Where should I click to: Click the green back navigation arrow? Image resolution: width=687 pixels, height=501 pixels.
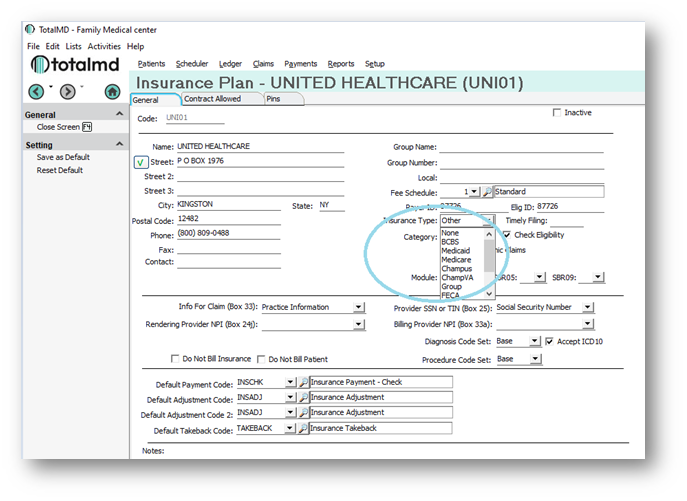[x=37, y=91]
